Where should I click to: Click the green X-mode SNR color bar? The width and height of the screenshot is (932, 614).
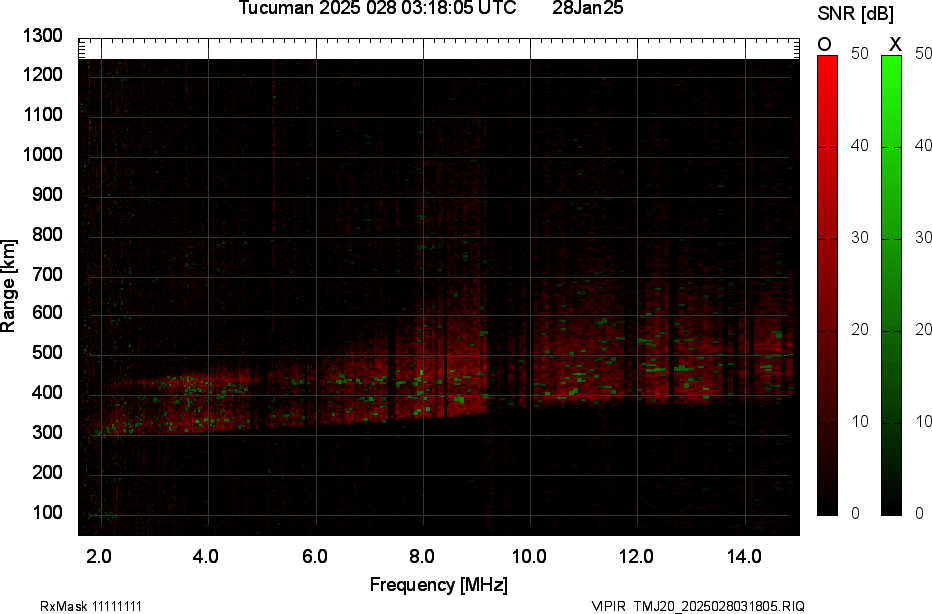pos(891,285)
